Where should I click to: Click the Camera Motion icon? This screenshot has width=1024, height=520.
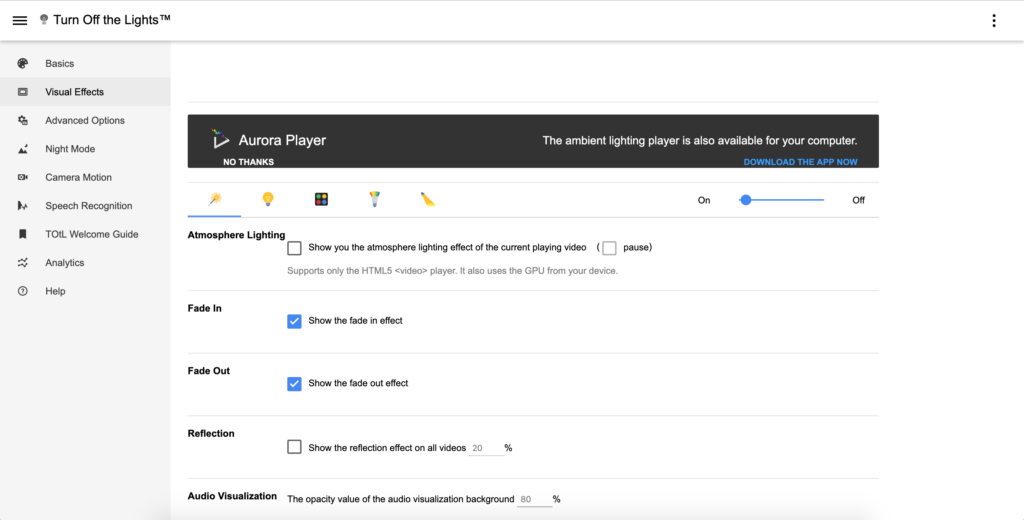coord(23,177)
